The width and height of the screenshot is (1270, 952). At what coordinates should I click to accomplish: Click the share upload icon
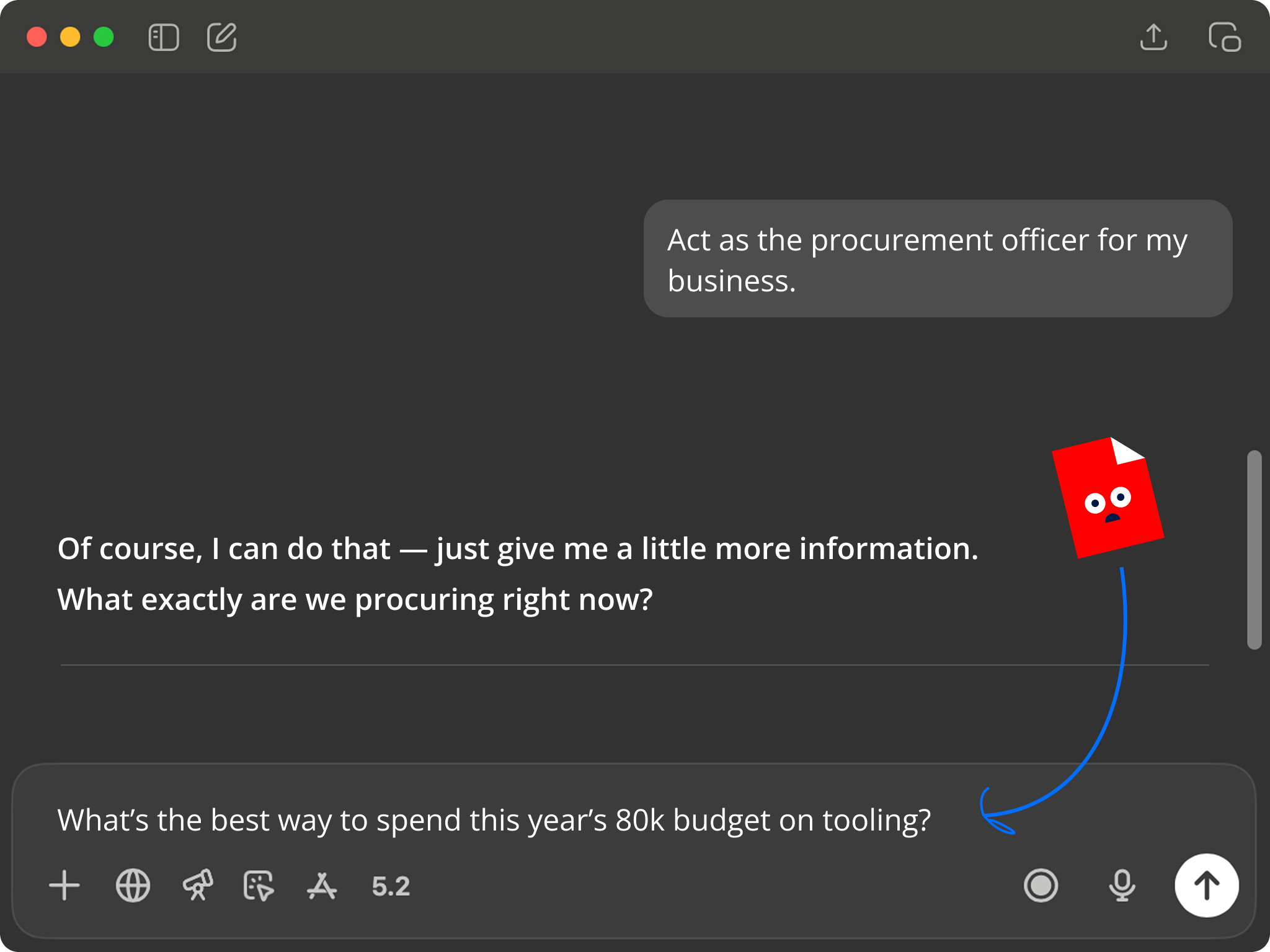pyautogui.click(x=1153, y=37)
